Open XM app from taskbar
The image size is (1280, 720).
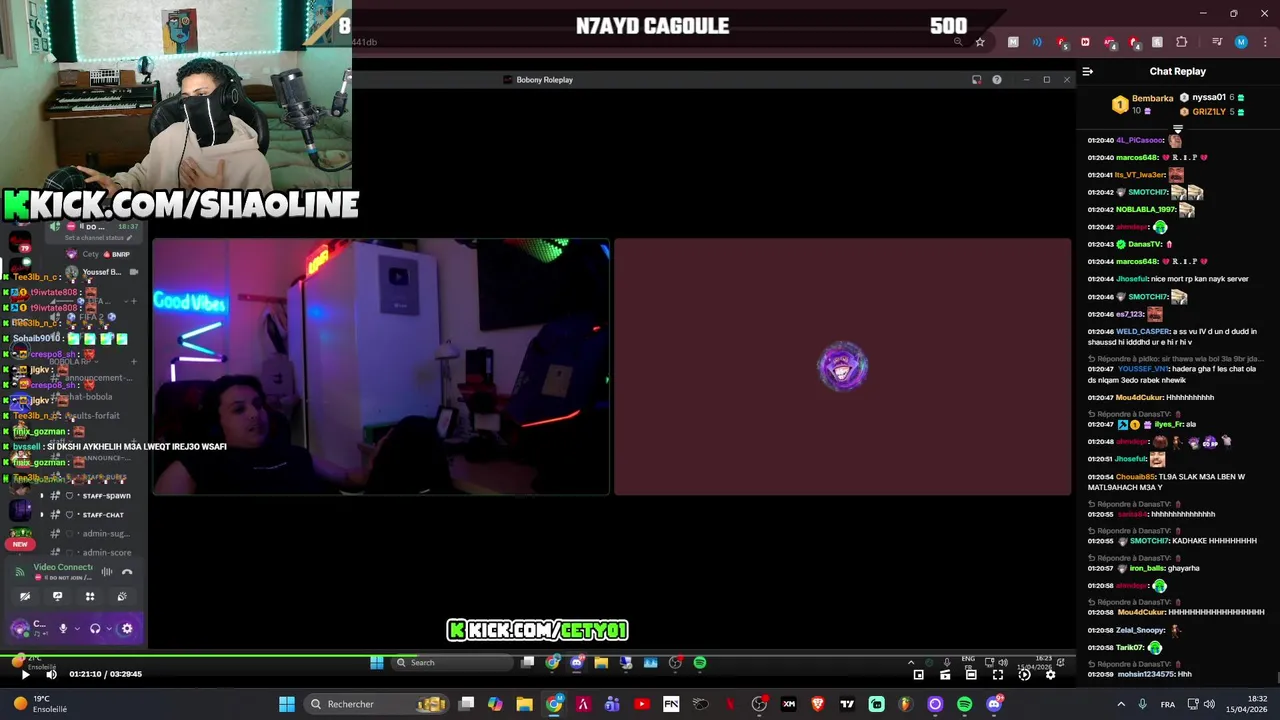coord(789,704)
